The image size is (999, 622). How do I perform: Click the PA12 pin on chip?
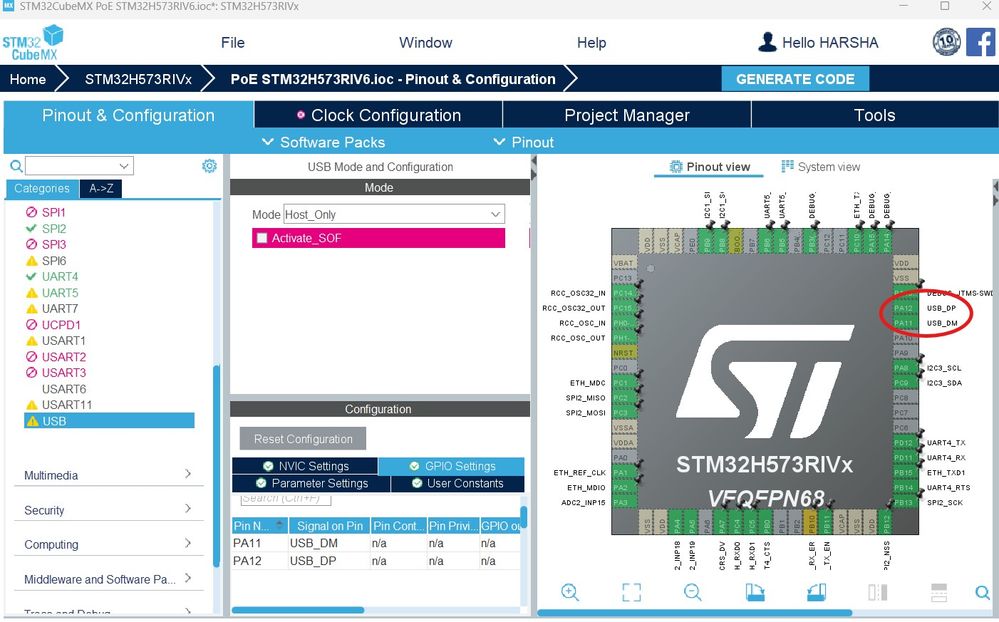903,308
